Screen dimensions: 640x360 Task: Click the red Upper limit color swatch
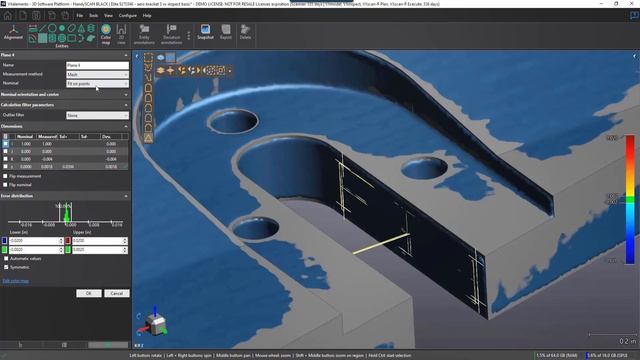coord(68,241)
